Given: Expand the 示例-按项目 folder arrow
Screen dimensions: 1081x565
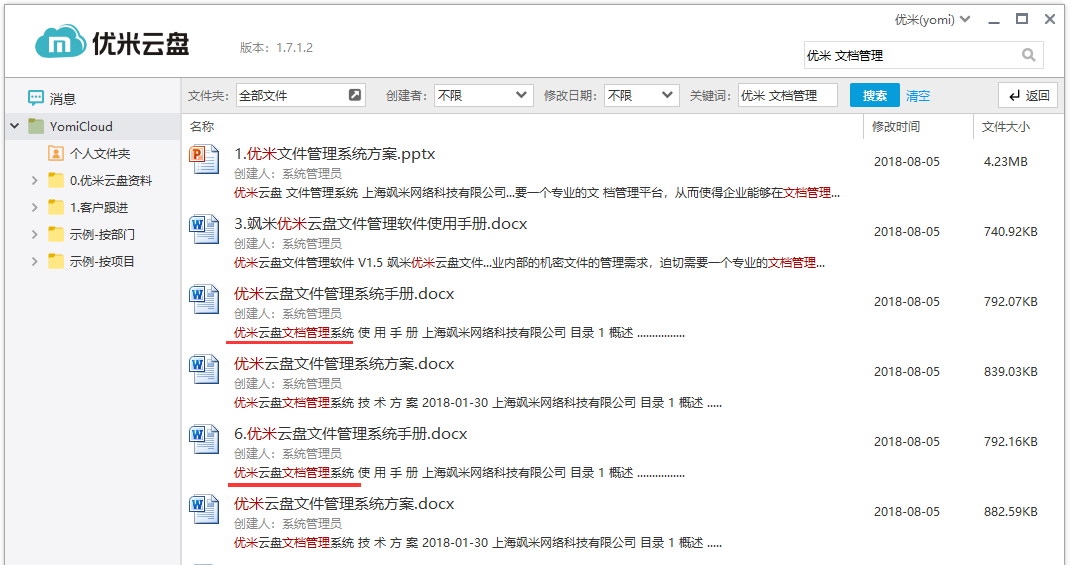Looking at the screenshot, I should tap(34, 262).
